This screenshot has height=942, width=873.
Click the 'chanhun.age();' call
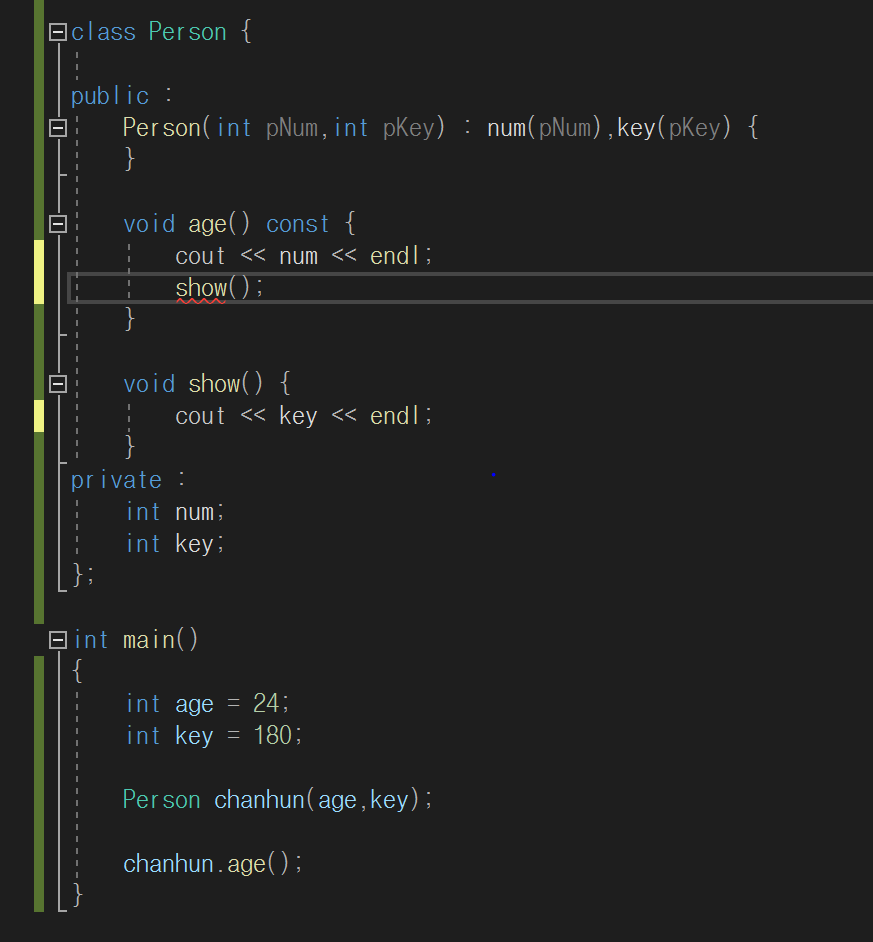[213, 865]
